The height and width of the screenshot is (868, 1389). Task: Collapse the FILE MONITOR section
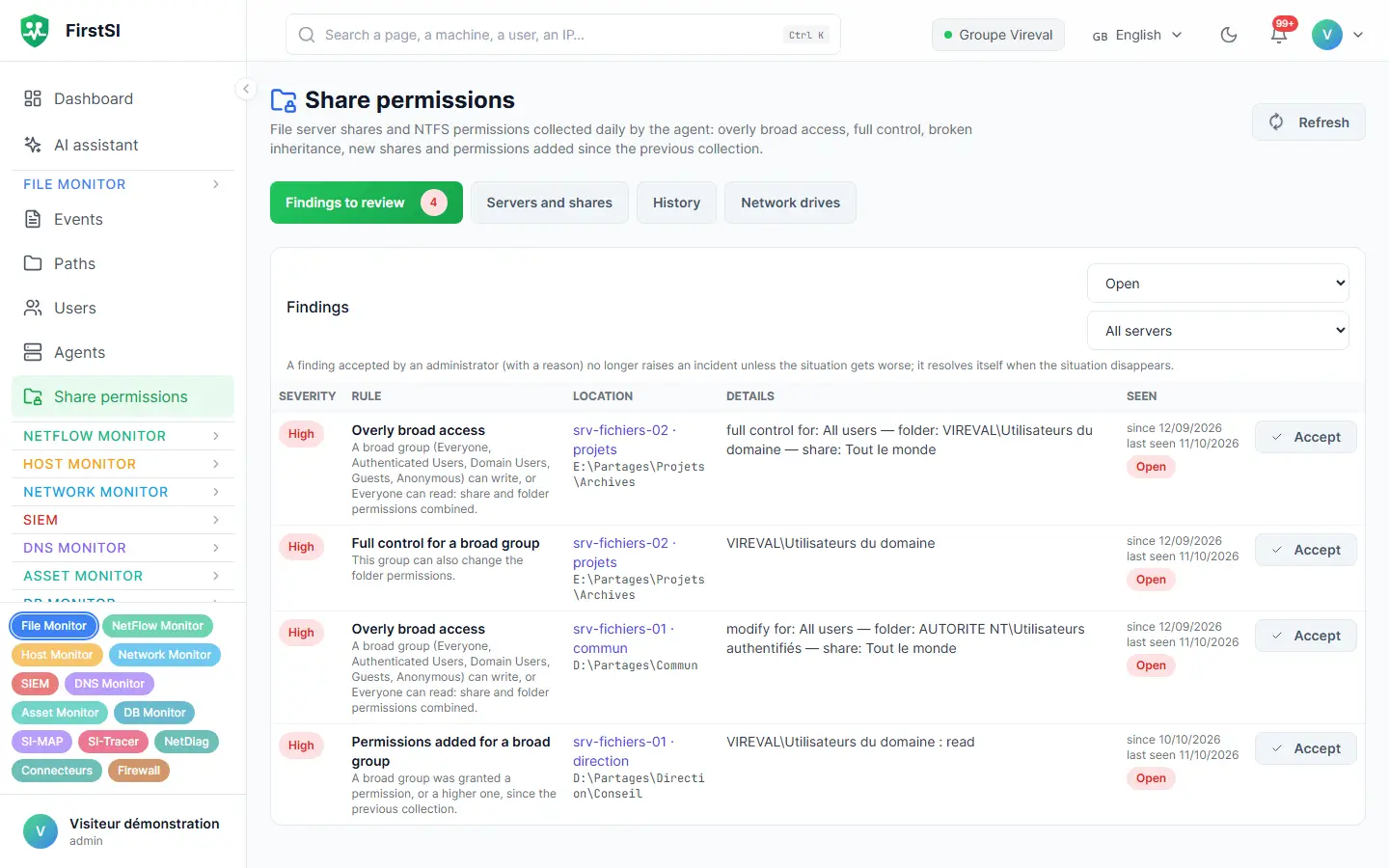(x=123, y=184)
